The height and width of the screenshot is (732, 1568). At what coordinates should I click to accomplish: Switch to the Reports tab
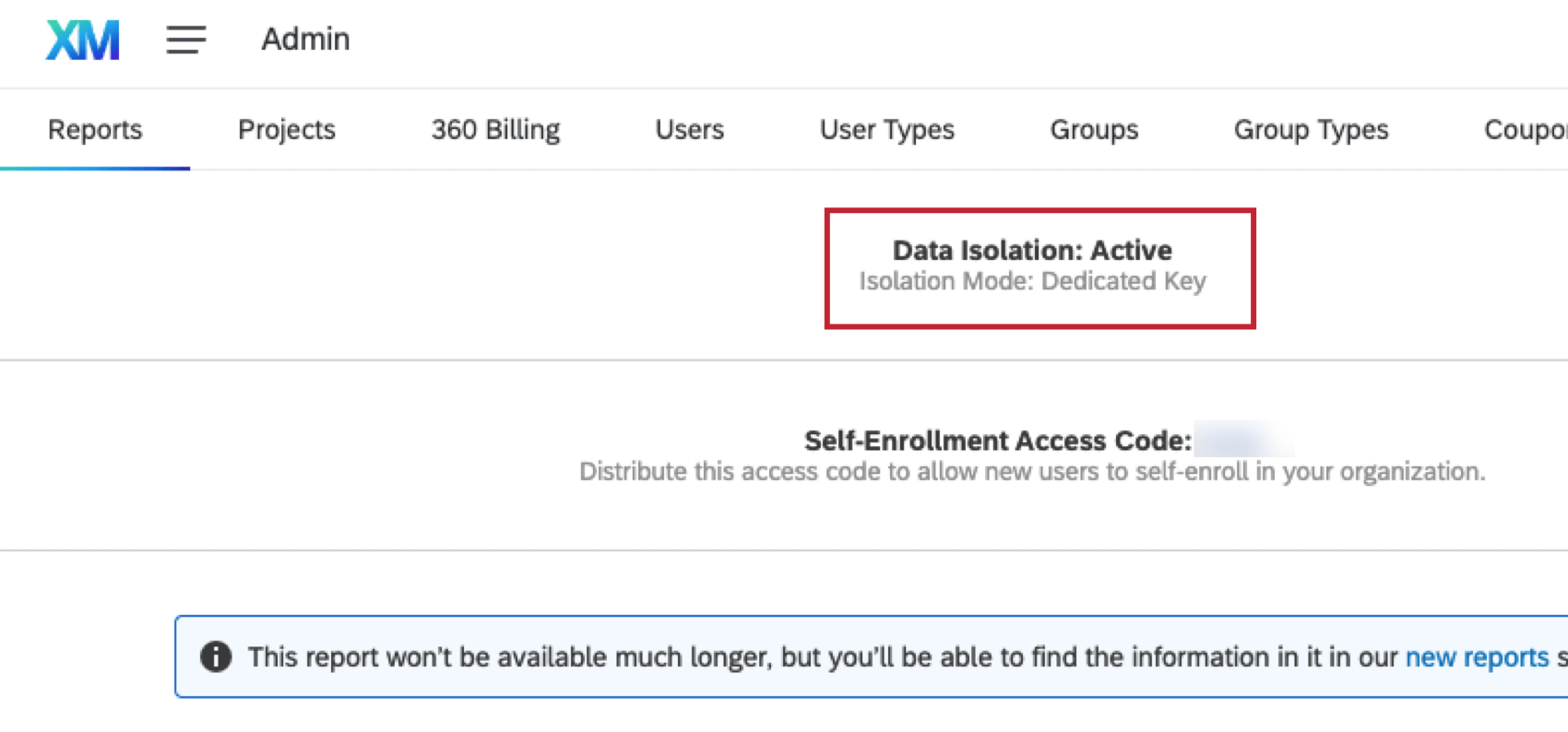click(x=95, y=130)
